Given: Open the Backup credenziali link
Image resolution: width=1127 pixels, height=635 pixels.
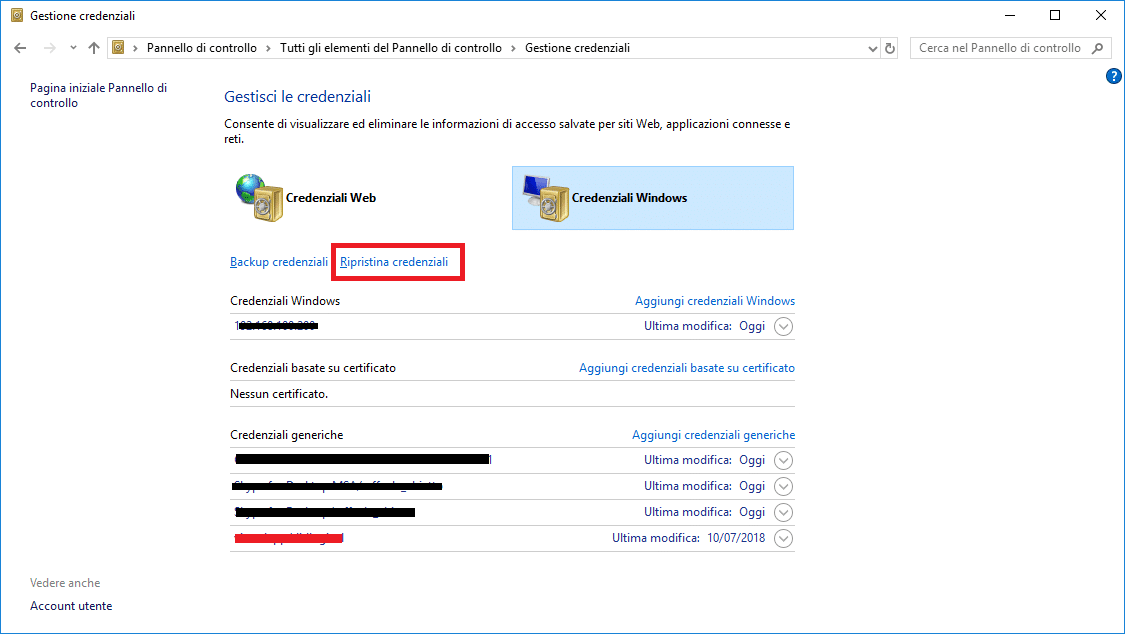Looking at the screenshot, I should point(279,262).
